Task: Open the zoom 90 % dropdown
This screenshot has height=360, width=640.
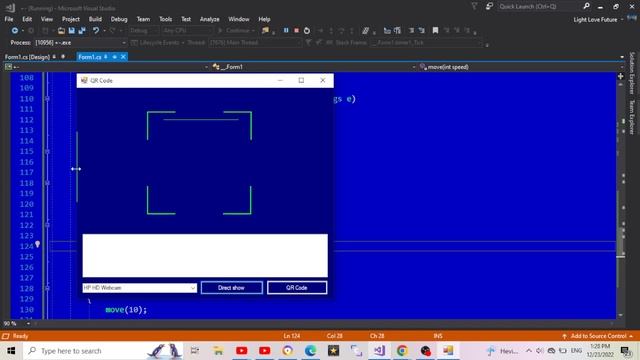Action: (x=28, y=323)
